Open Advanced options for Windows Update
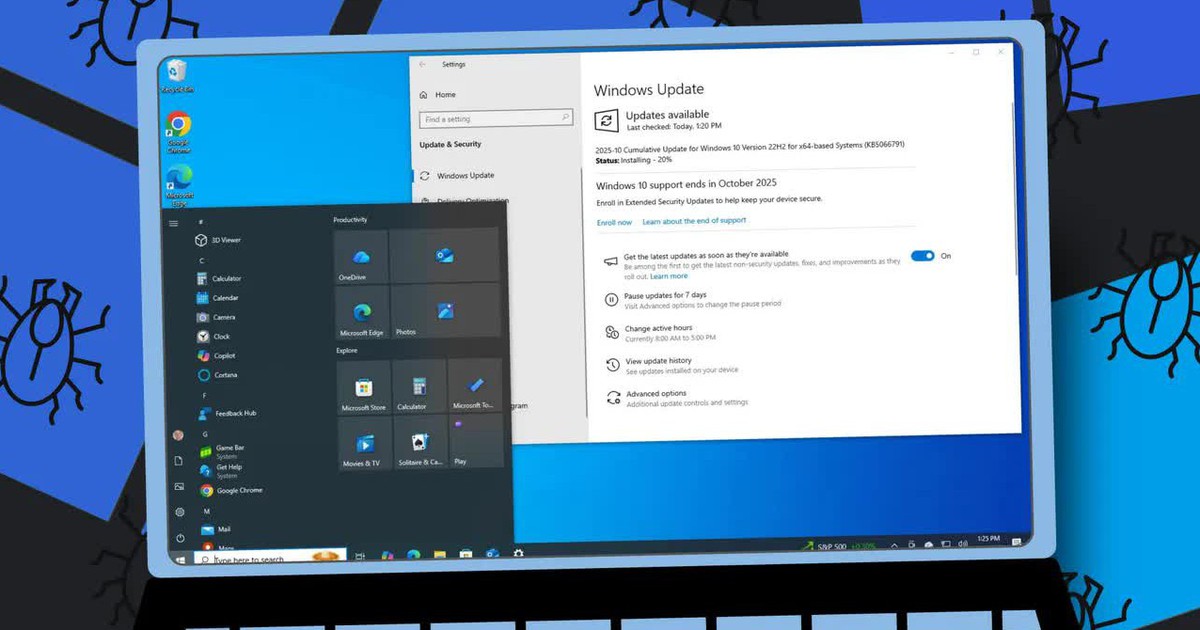The height and width of the screenshot is (630, 1200). (656, 394)
